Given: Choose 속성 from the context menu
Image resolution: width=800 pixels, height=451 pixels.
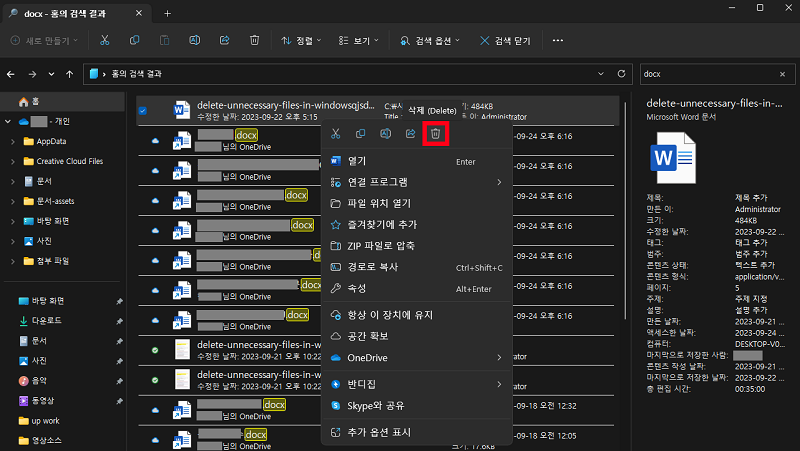Looking at the screenshot, I should [356, 288].
